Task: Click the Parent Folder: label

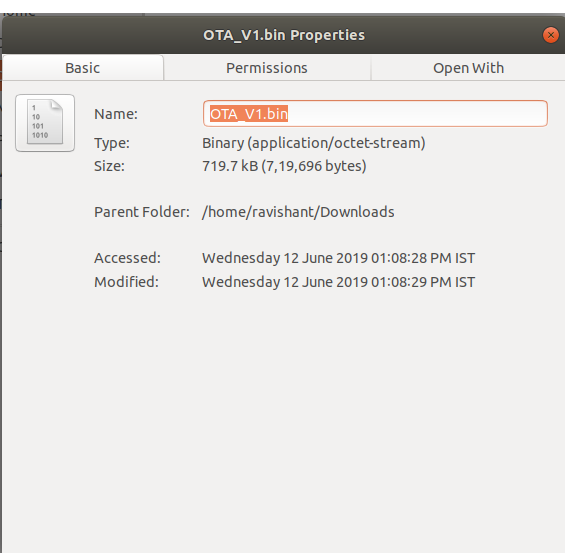Action: [142, 212]
